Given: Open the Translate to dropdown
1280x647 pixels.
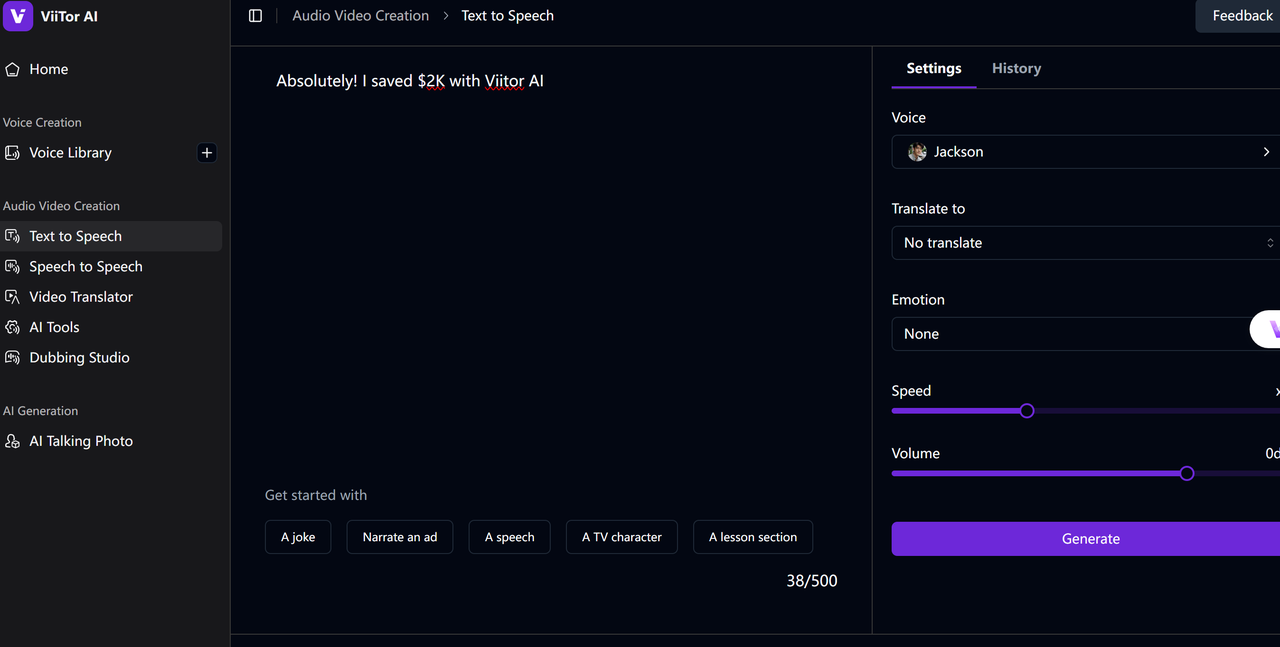Looking at the screenshot, I should point(1085,243).
